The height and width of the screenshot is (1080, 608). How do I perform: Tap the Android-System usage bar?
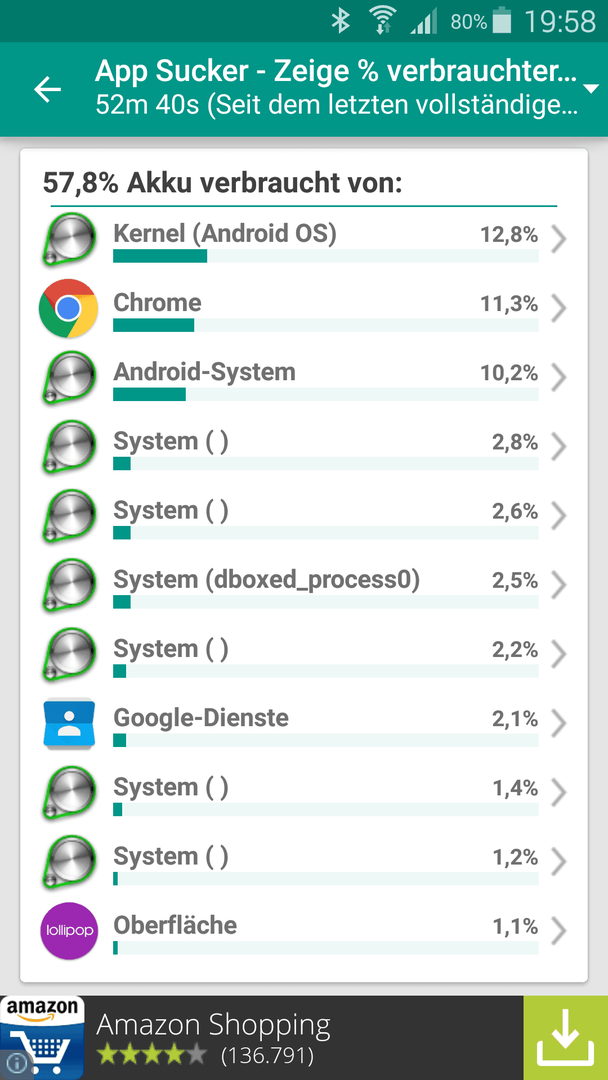coord(326,394)
